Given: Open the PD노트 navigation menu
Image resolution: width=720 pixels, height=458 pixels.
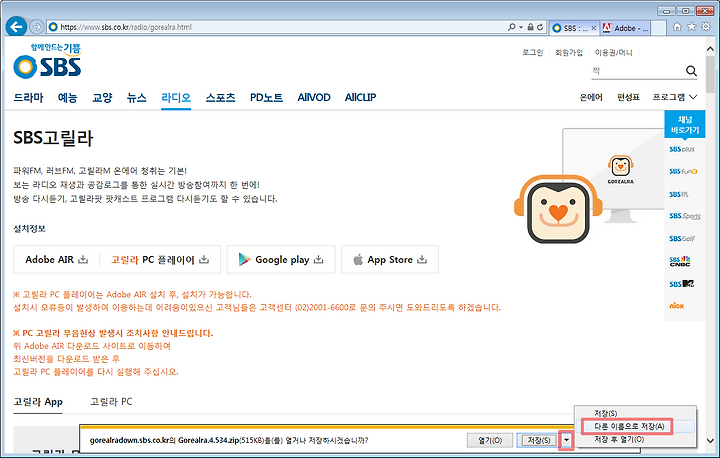Looking at the screenshot, I should click(266, 97).
